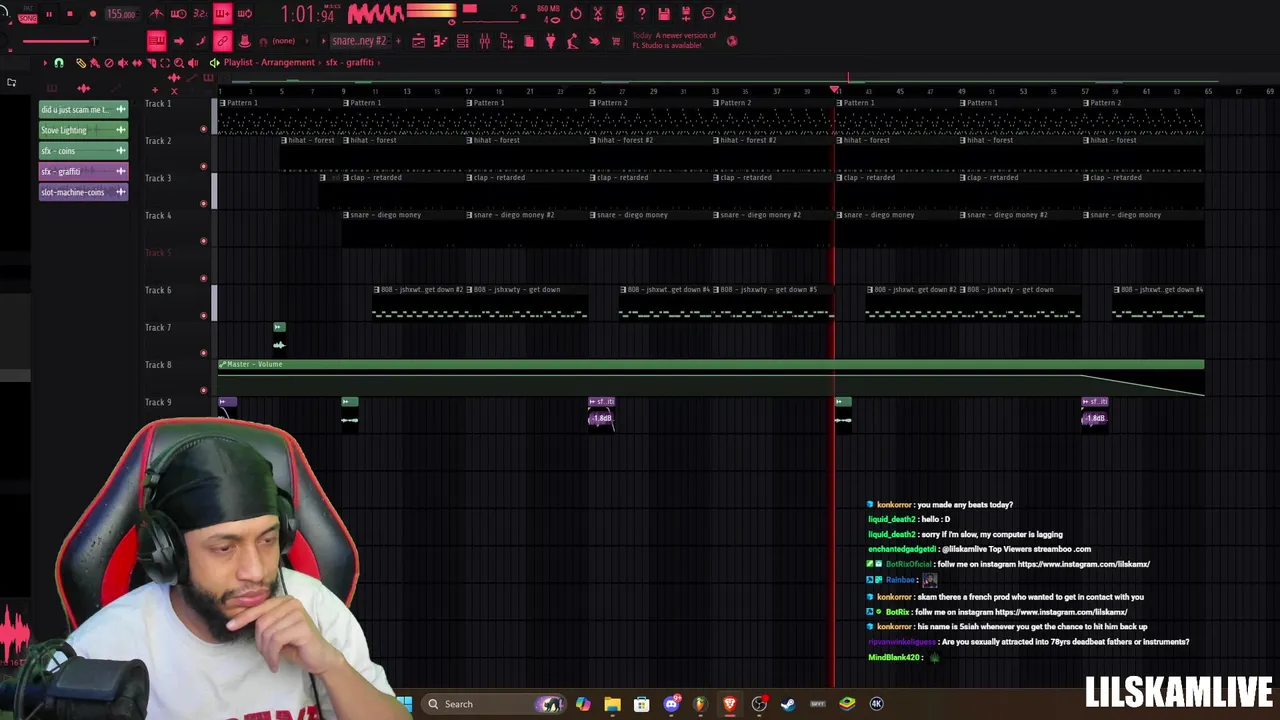Click the 'sfx - graffiti' breadcrumb
The image size is (1280, 720).
(x=349, y=63)
